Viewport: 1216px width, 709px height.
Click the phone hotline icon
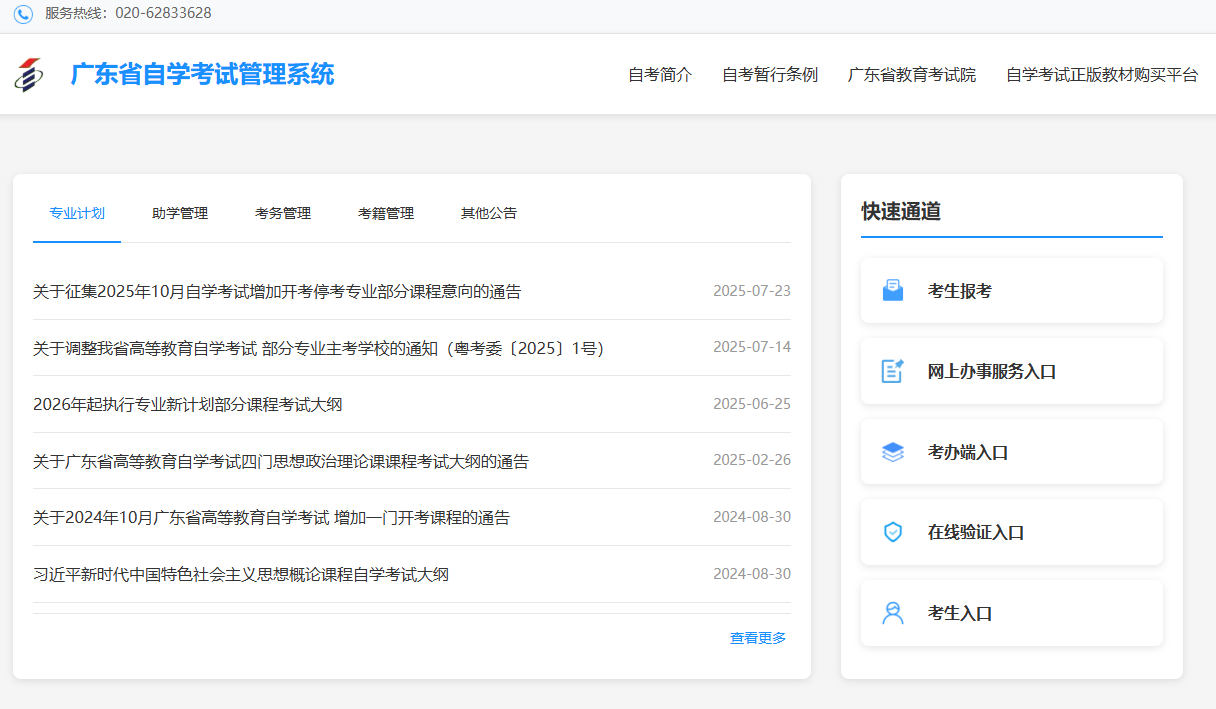[23, 14]
